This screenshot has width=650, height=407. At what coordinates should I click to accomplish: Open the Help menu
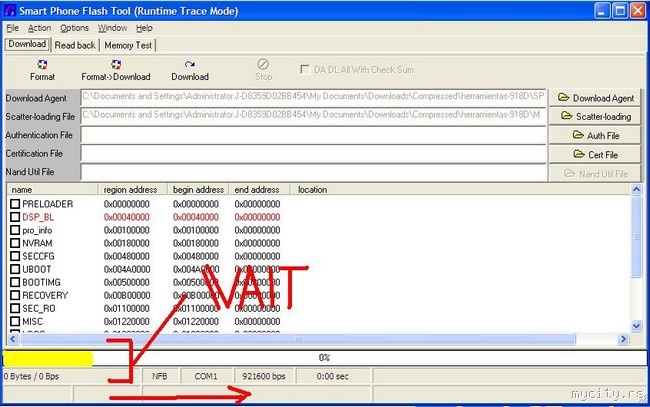[x=144, y=28]
